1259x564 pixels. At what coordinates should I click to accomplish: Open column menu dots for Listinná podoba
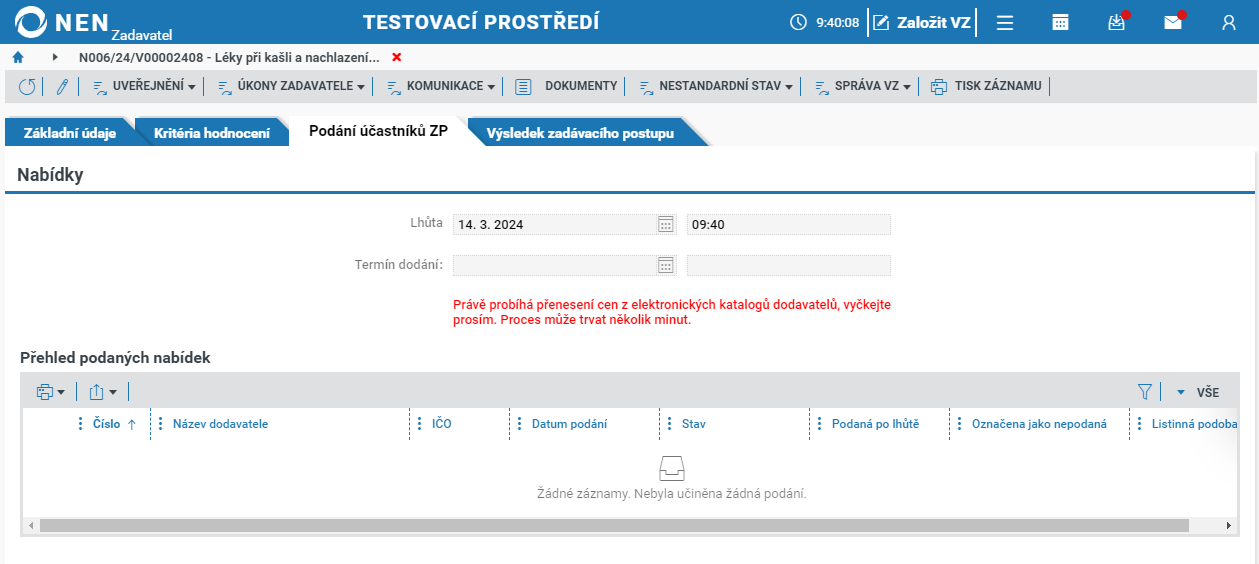click(x=1140, y=424)
